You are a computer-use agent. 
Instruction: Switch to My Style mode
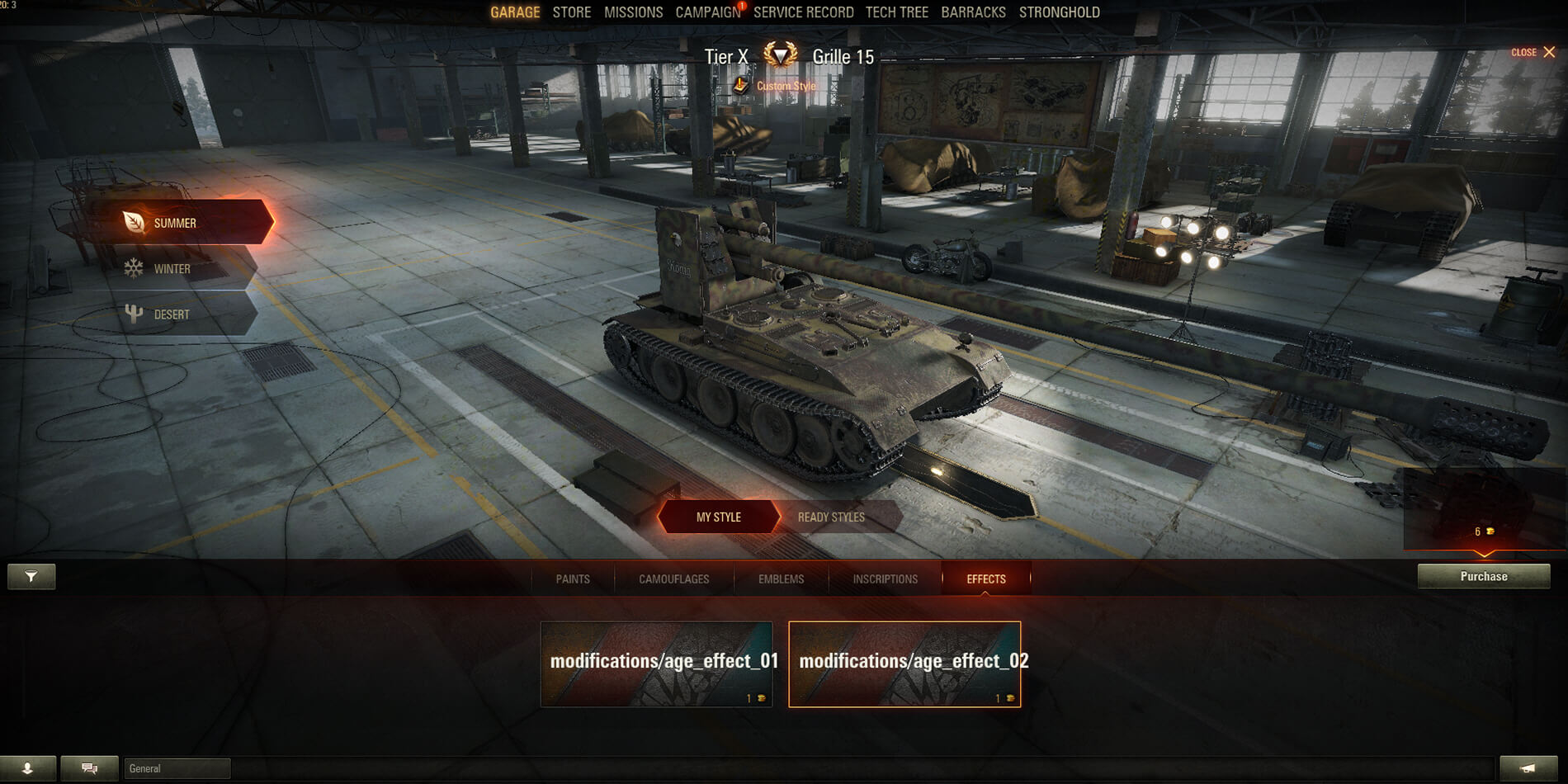tap(718, 517)
